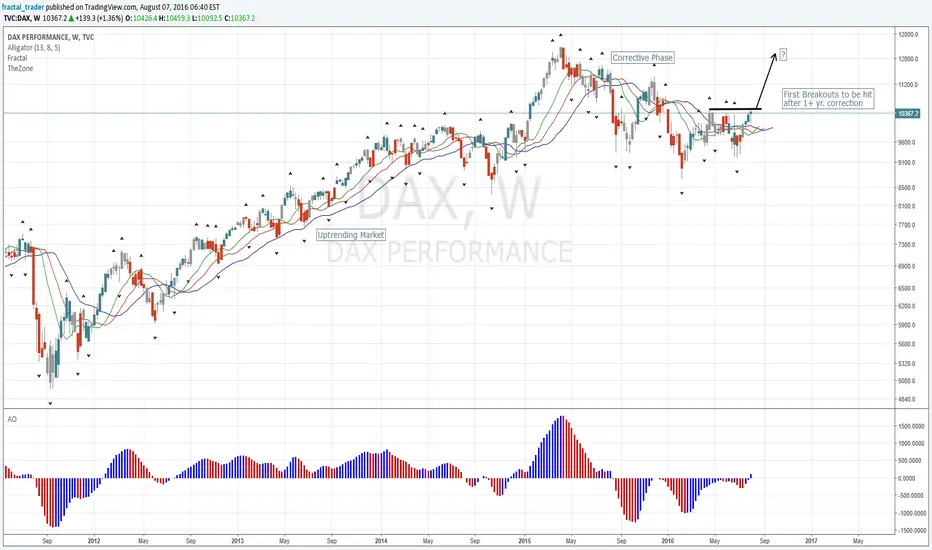932x550 pixels.
Task: Select the low value L:10092.5
Action: coord(207,18)
